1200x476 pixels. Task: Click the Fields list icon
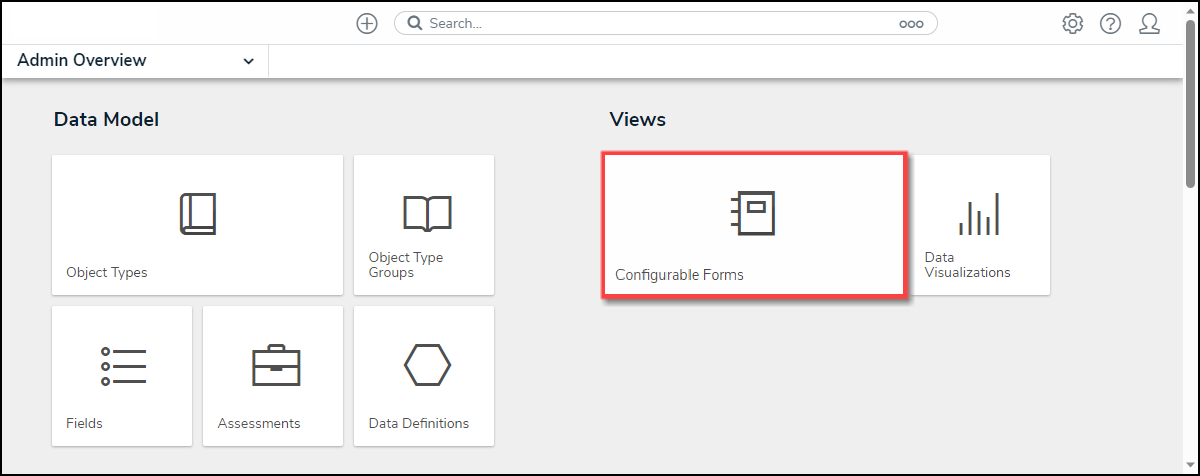[123, 367]
